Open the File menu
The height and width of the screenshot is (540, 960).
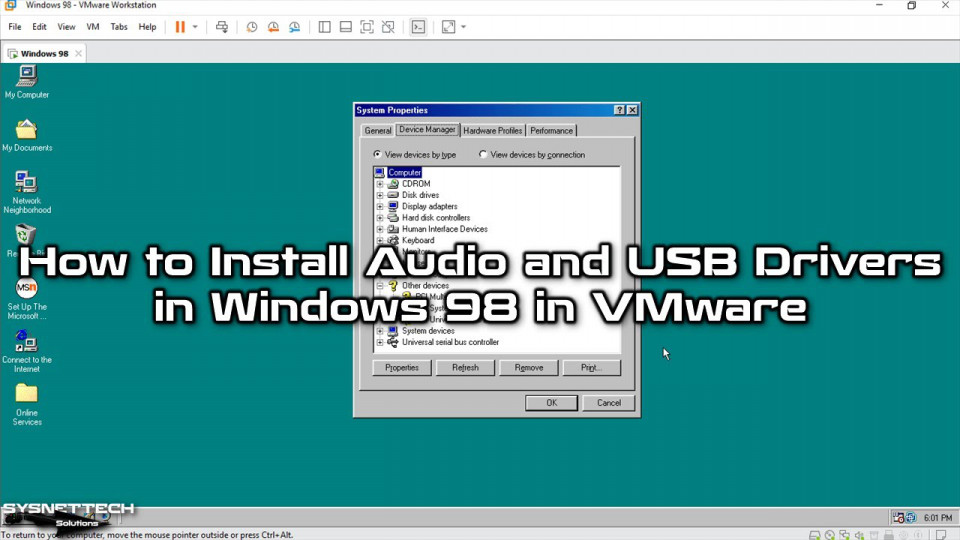15,27
